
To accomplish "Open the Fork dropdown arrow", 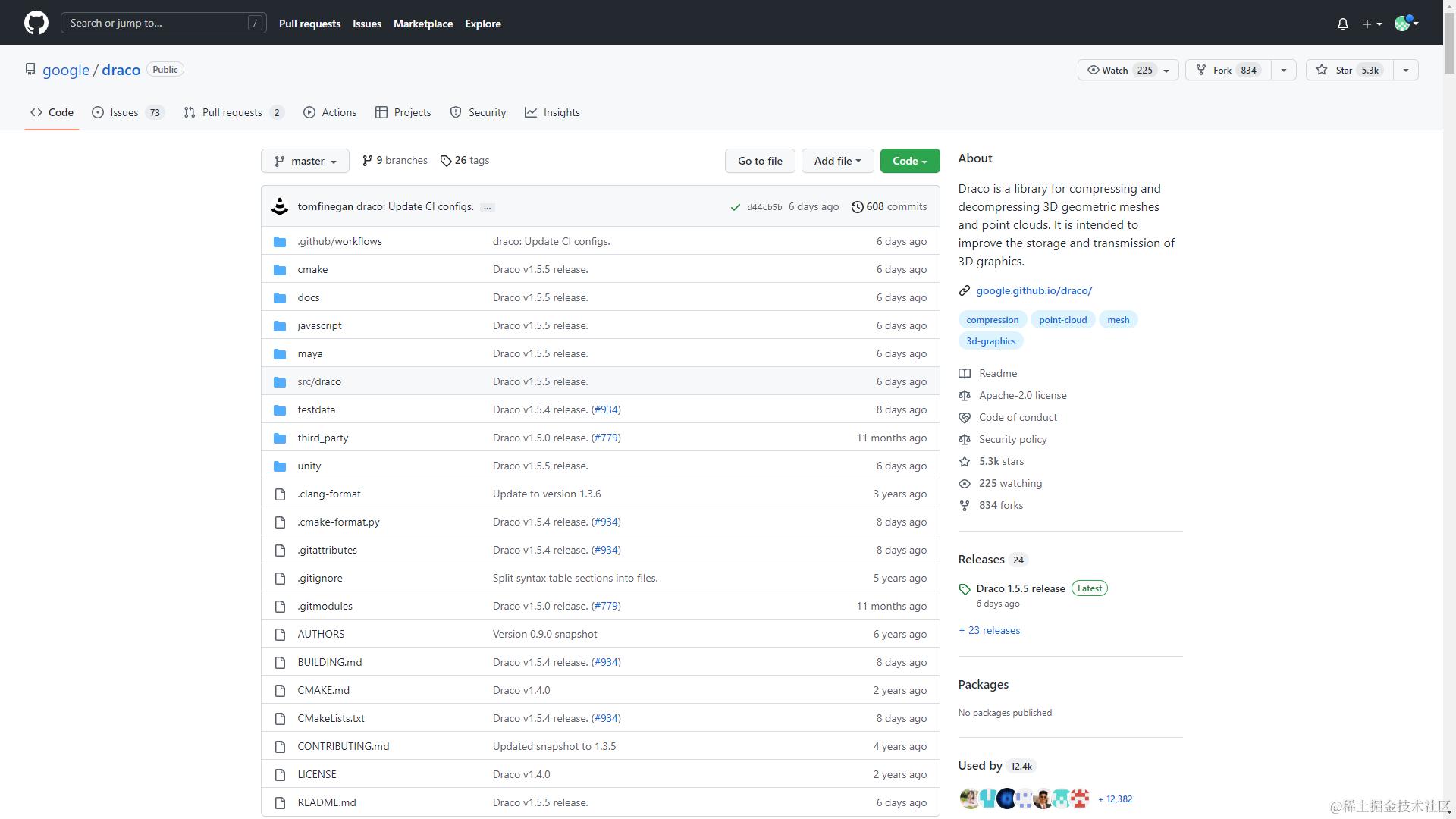I will [x=1284, y=70].
